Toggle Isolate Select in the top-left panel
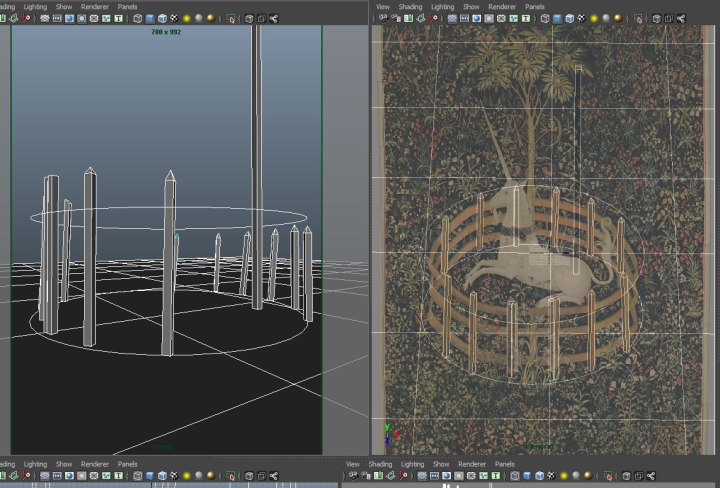 click(x=231, y=18)
